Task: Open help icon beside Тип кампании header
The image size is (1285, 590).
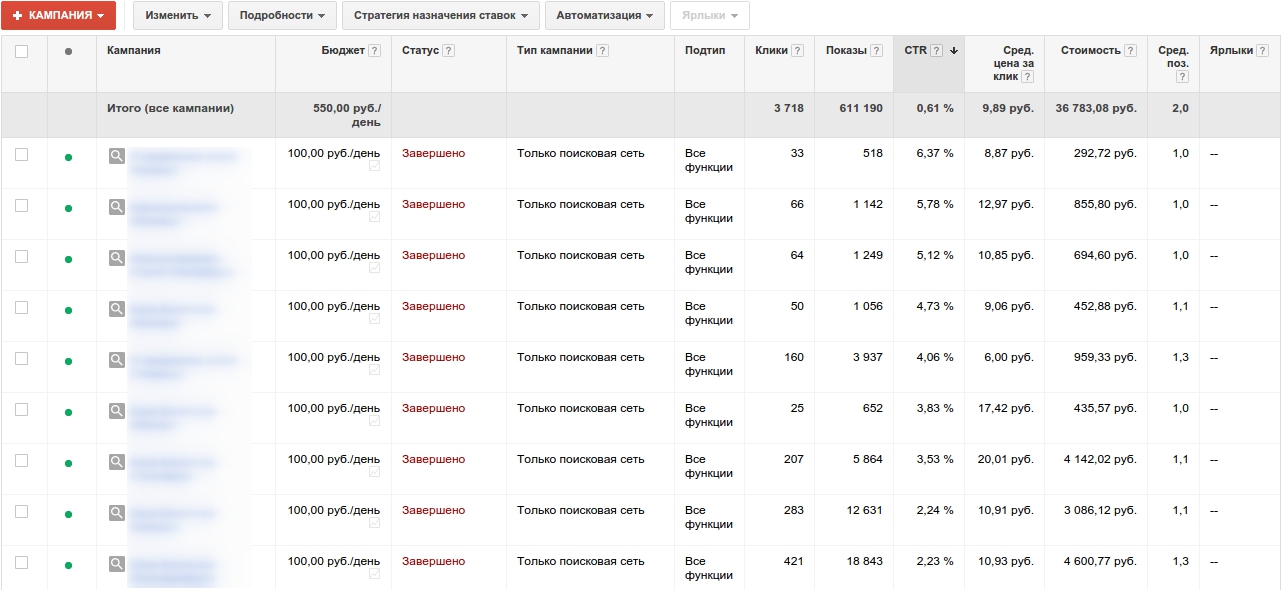Action: pyautogui.click(x=603, y=51)
